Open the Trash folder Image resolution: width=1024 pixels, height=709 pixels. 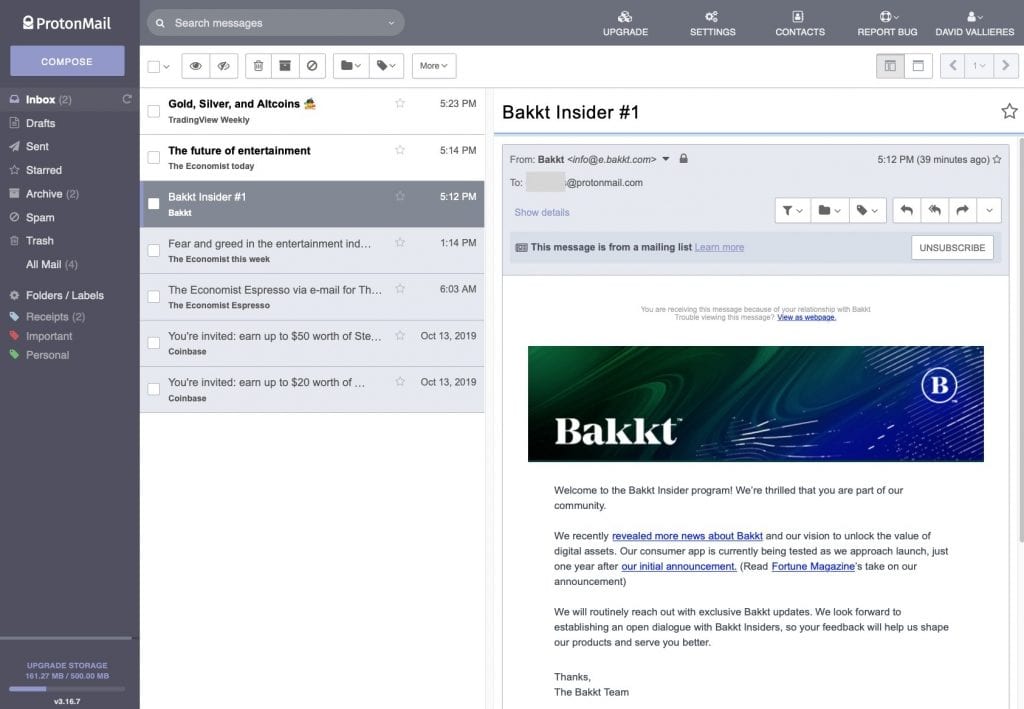tap(40, 240)
